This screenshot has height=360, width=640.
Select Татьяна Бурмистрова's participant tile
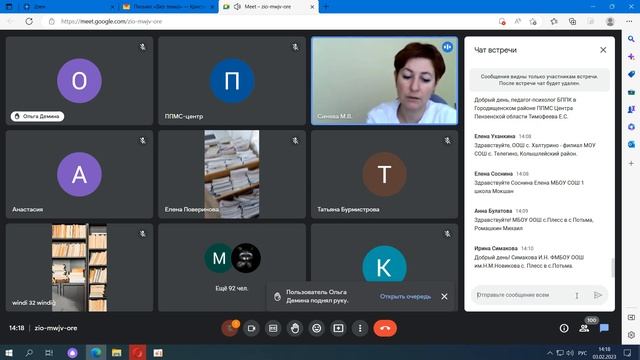tap(384, 174)
